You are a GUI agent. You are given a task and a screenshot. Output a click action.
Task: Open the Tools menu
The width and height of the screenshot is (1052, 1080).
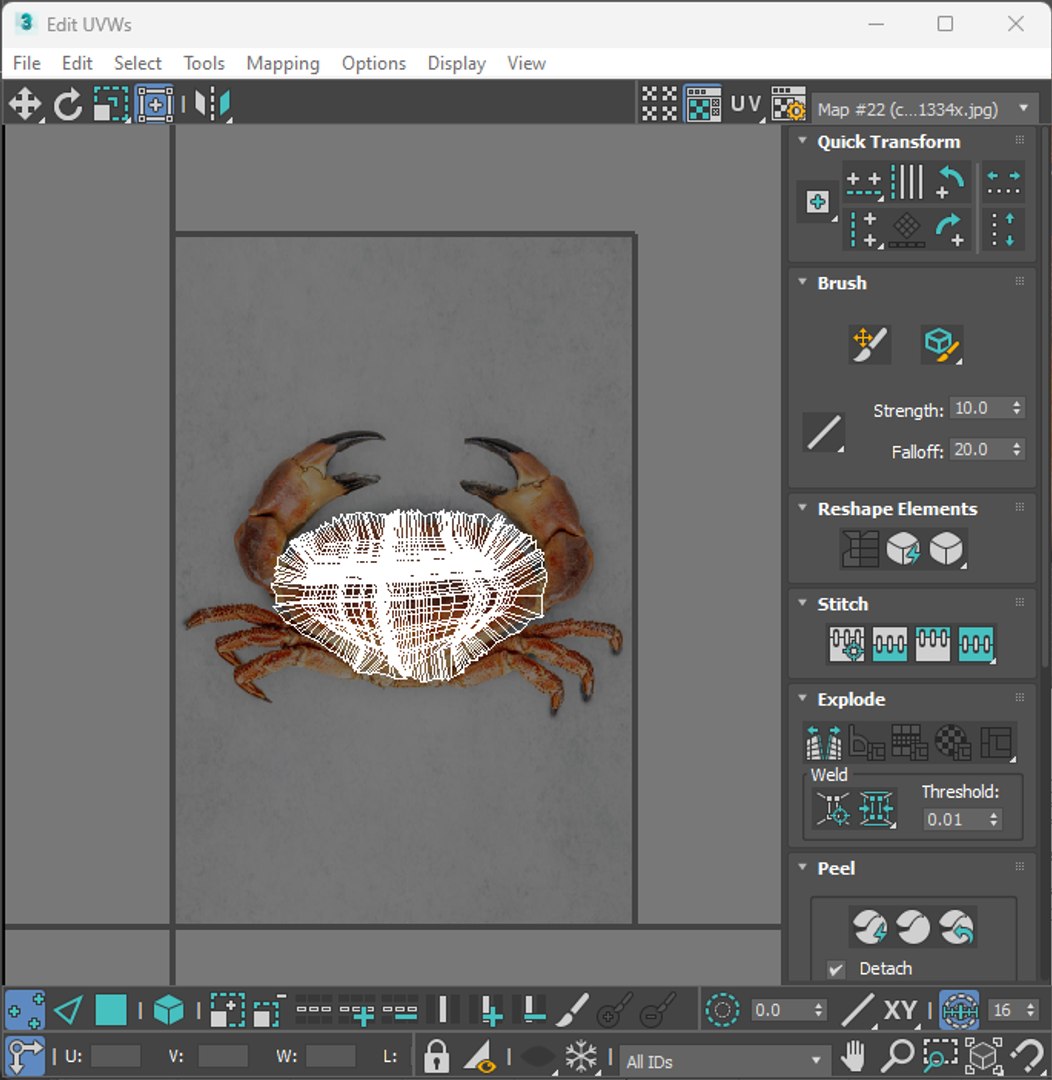coord(204,63)
